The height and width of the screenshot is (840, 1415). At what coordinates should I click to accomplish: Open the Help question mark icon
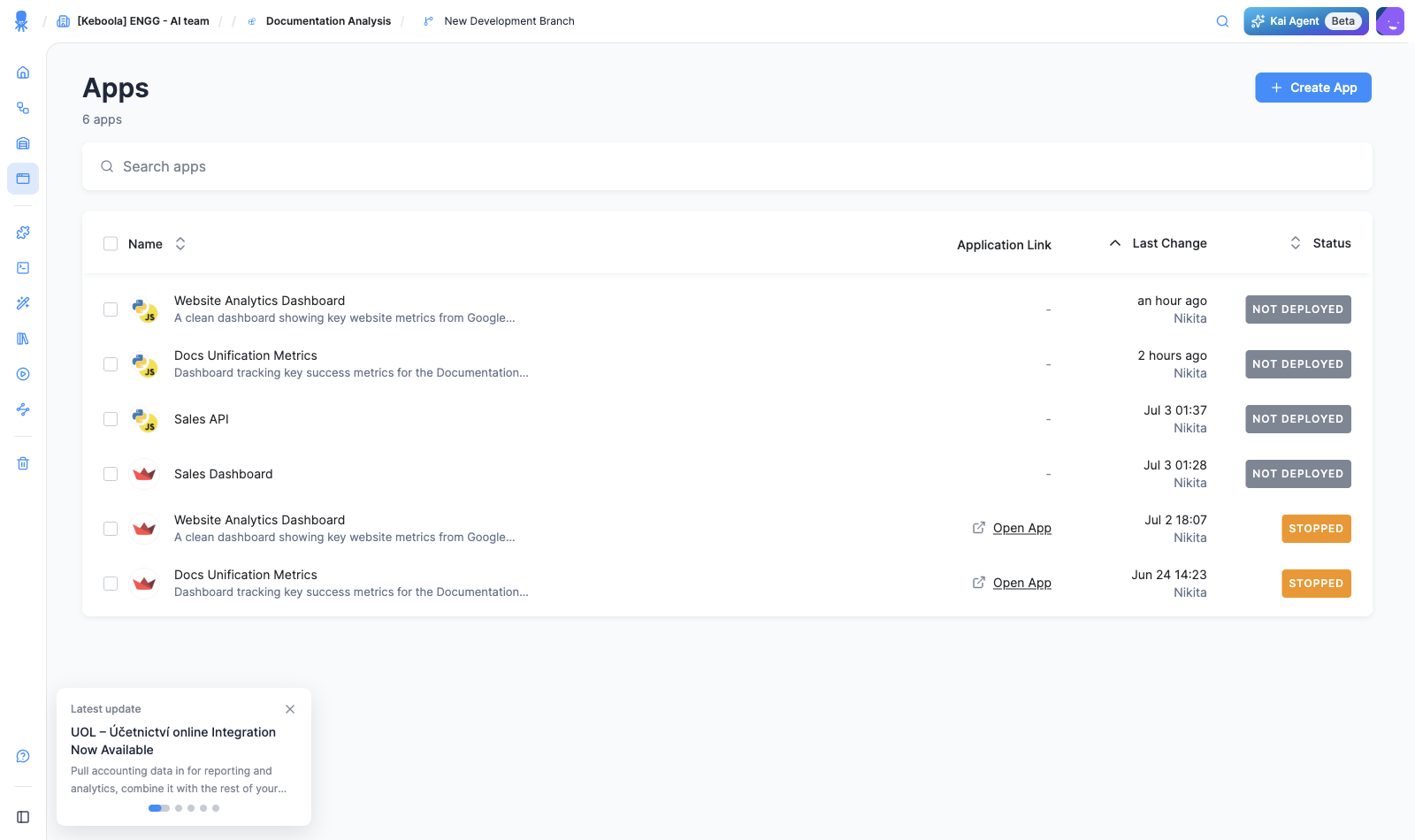[23, 756]
